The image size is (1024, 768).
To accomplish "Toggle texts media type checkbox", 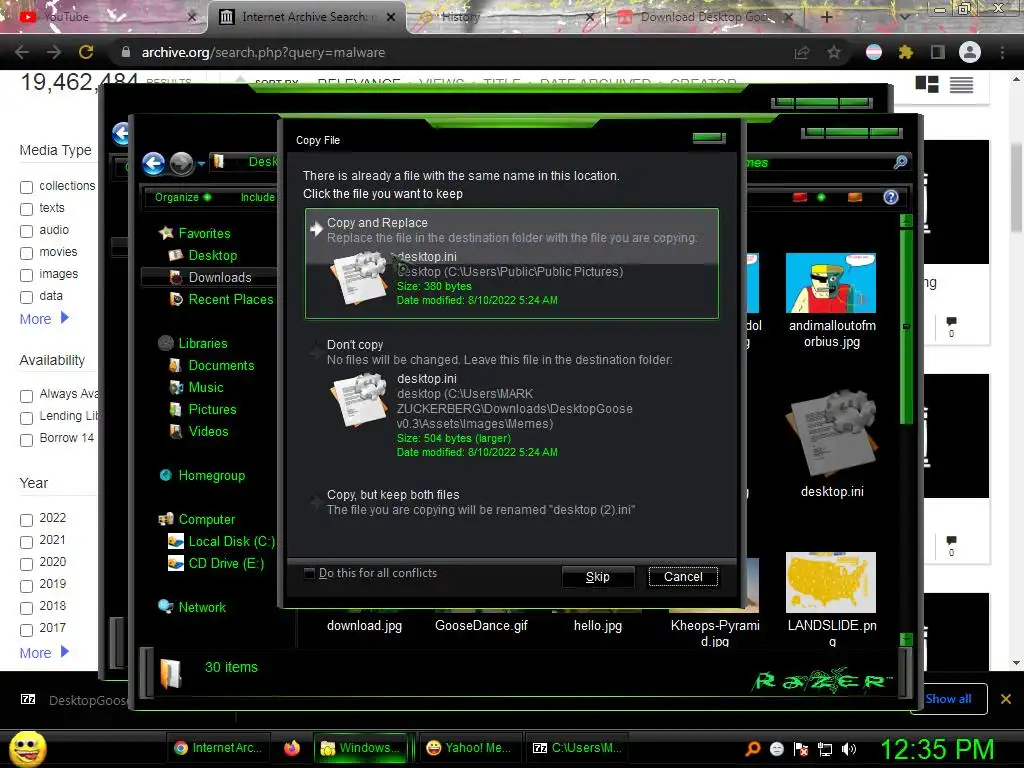I will pos(26,210).
